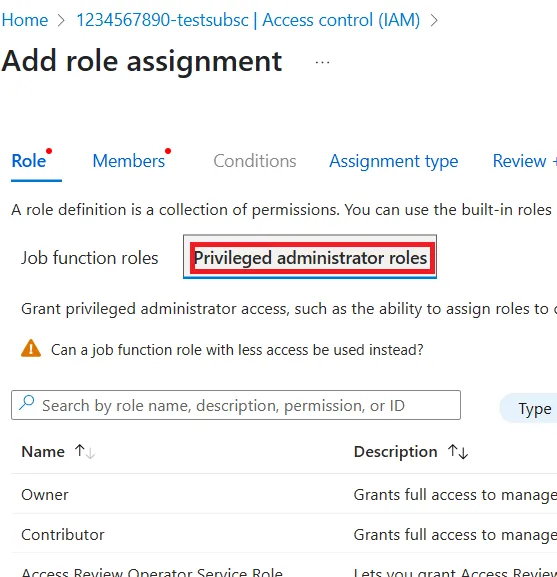Click breadcrumb chevron after Home
This screenshot has height=577, width=557.
click(62, 20)
